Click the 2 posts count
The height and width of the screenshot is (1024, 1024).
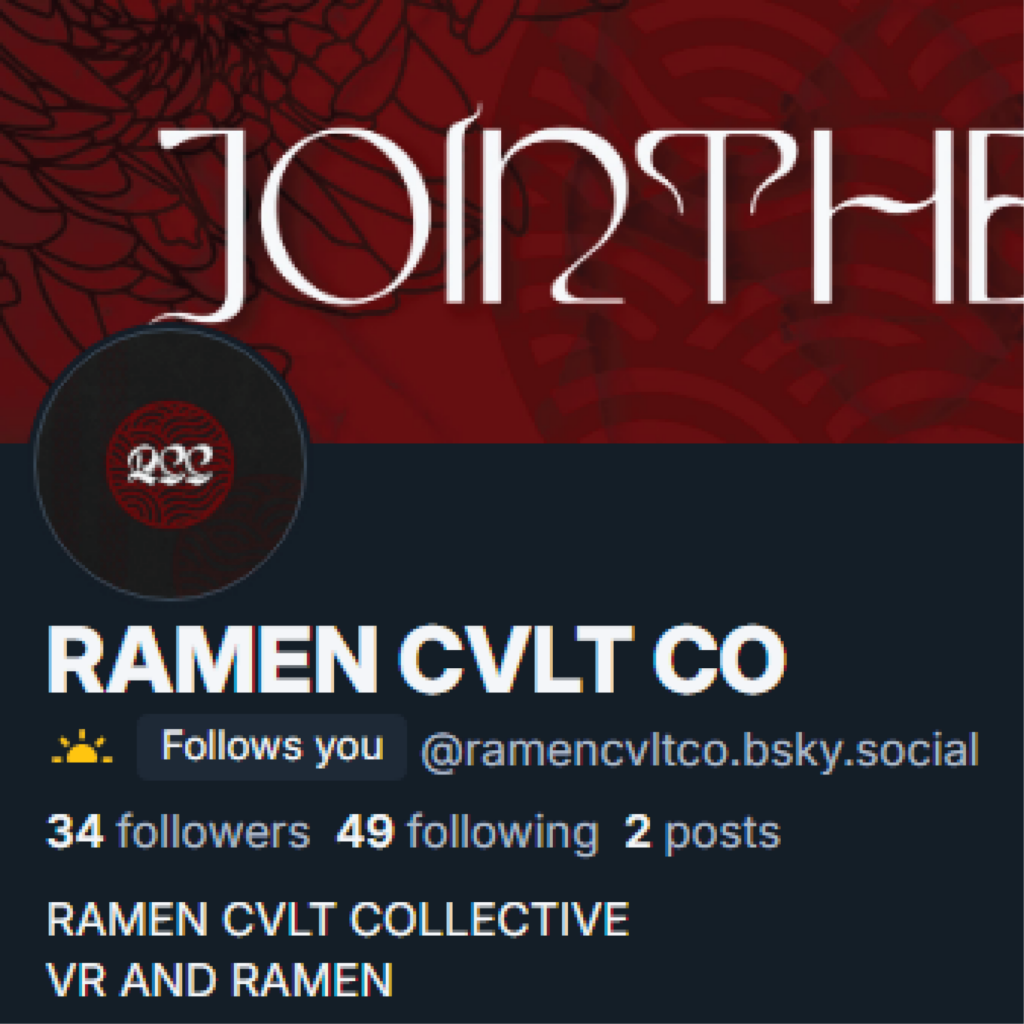pyautogui.click(x=703, y=832)
